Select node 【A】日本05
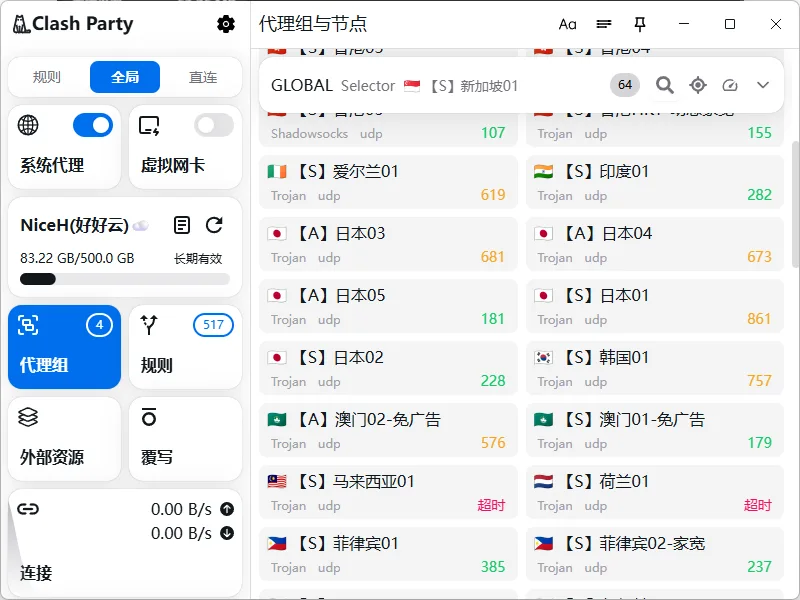Screen dimensions: 800x600 point(388,306)
